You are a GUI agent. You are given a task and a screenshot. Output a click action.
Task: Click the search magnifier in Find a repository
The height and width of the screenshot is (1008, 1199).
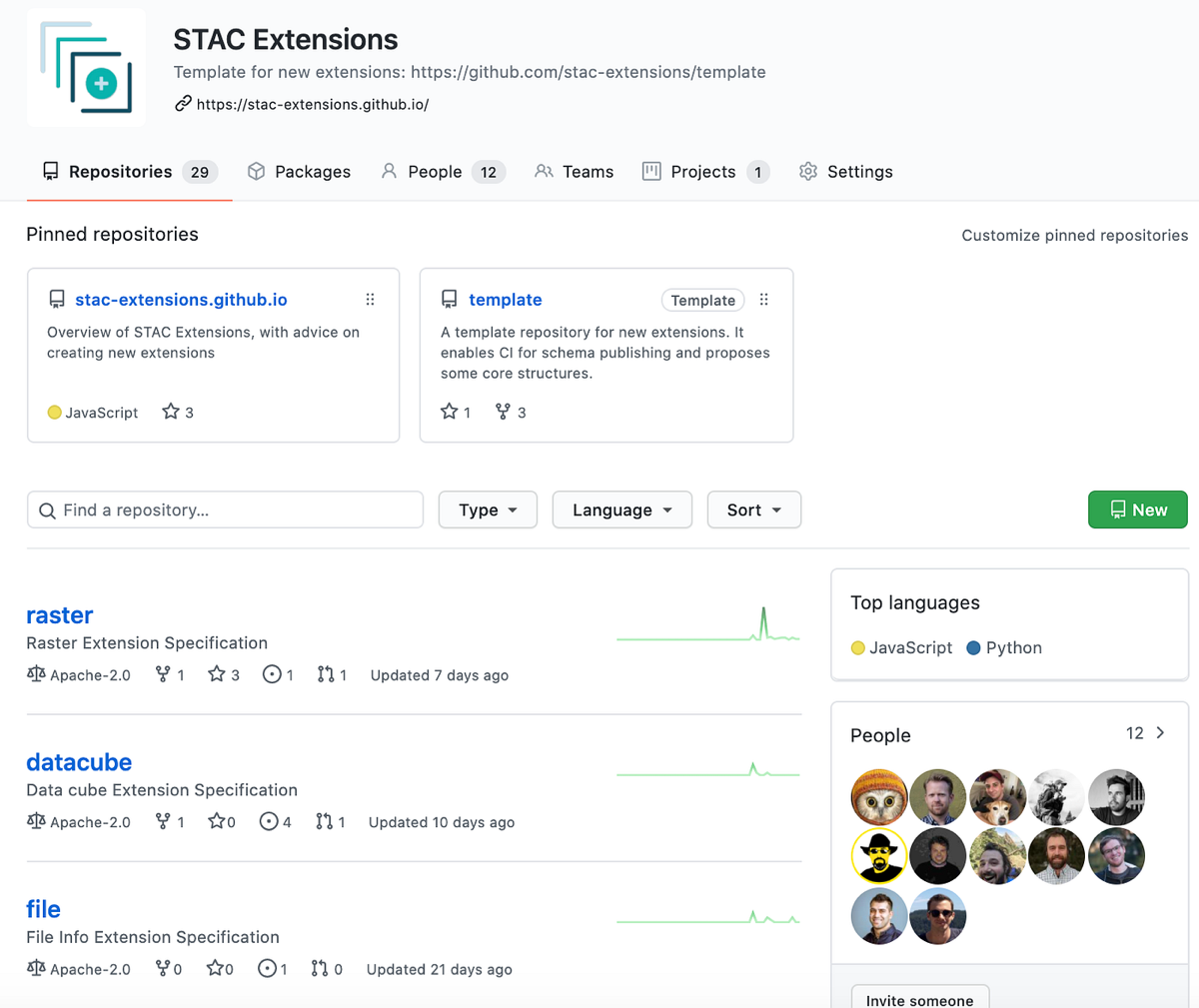pos(47,510)
